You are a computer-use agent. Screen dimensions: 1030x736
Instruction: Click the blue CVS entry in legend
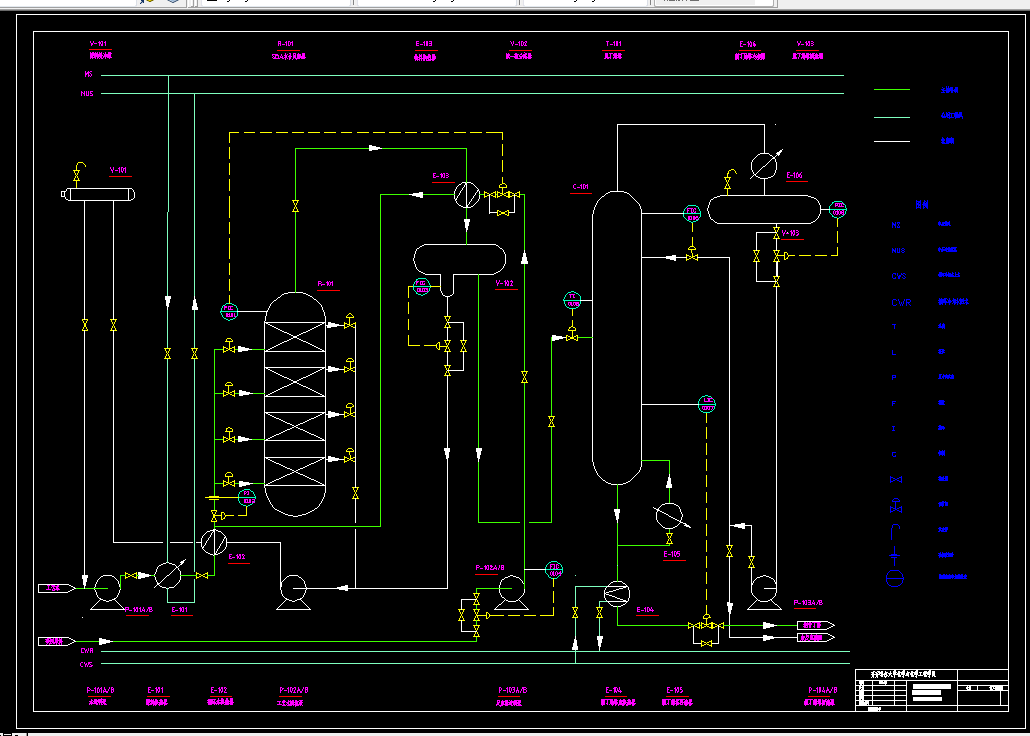[899, 277]
